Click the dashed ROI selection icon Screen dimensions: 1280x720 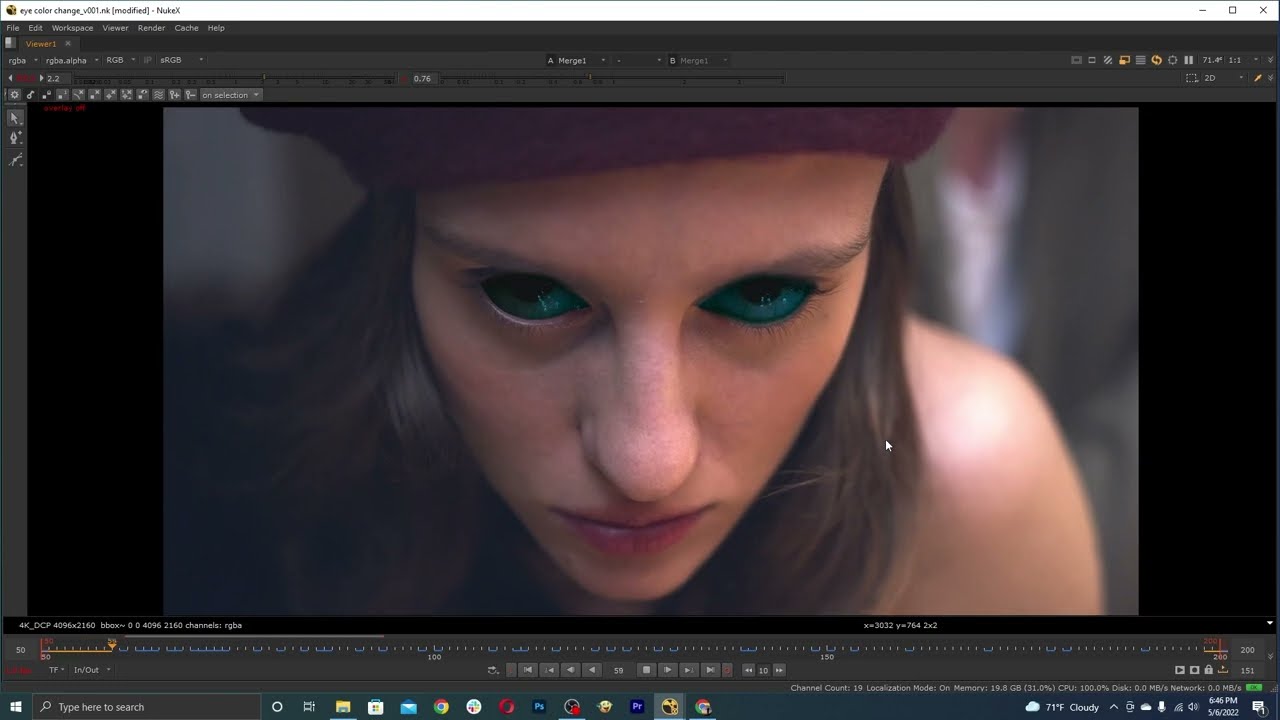pos(1191,78)
